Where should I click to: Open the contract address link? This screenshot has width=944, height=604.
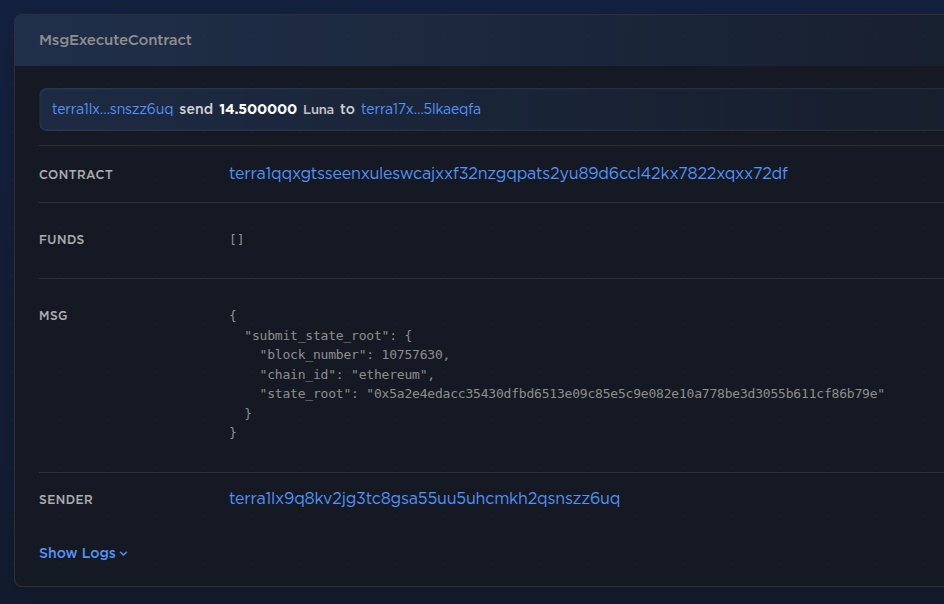click(508, 174)
